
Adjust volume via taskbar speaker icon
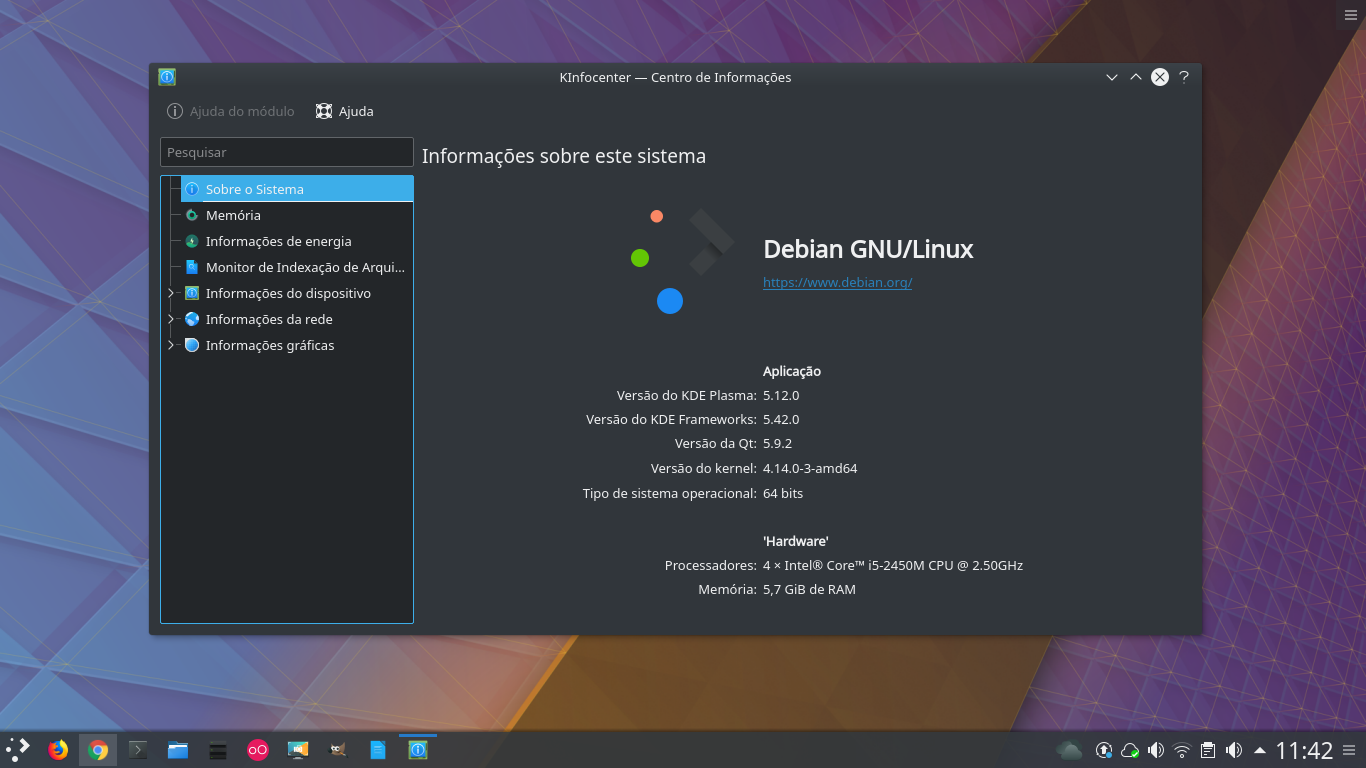coord(1157,749)
